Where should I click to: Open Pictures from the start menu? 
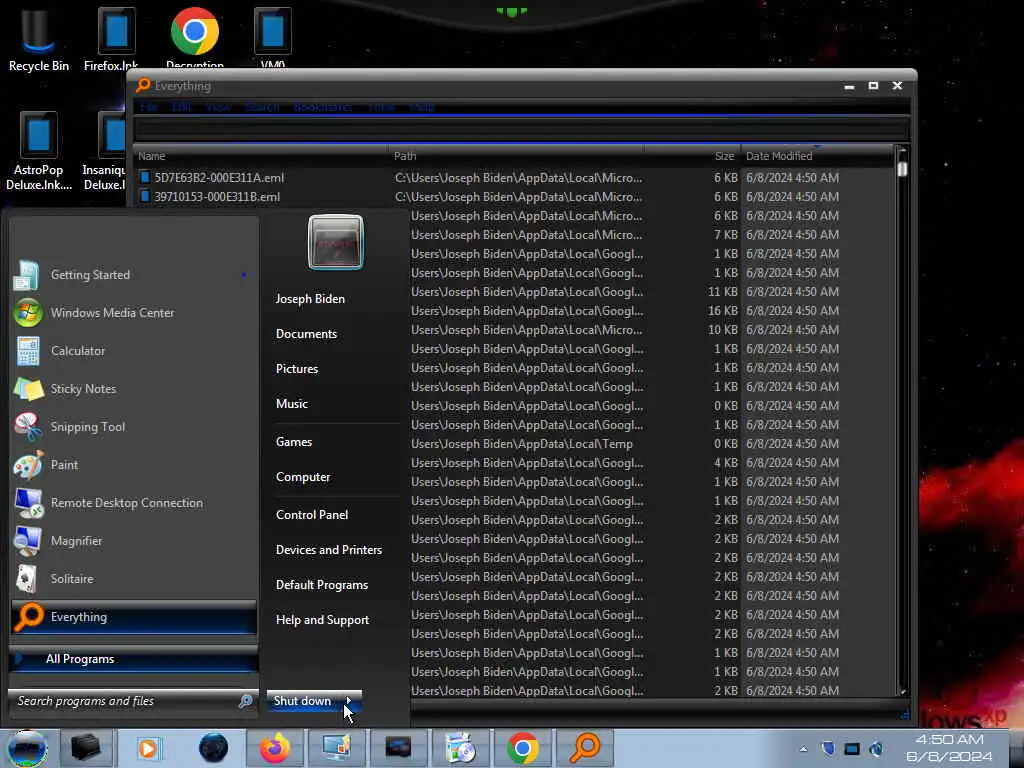coord(297,369)
